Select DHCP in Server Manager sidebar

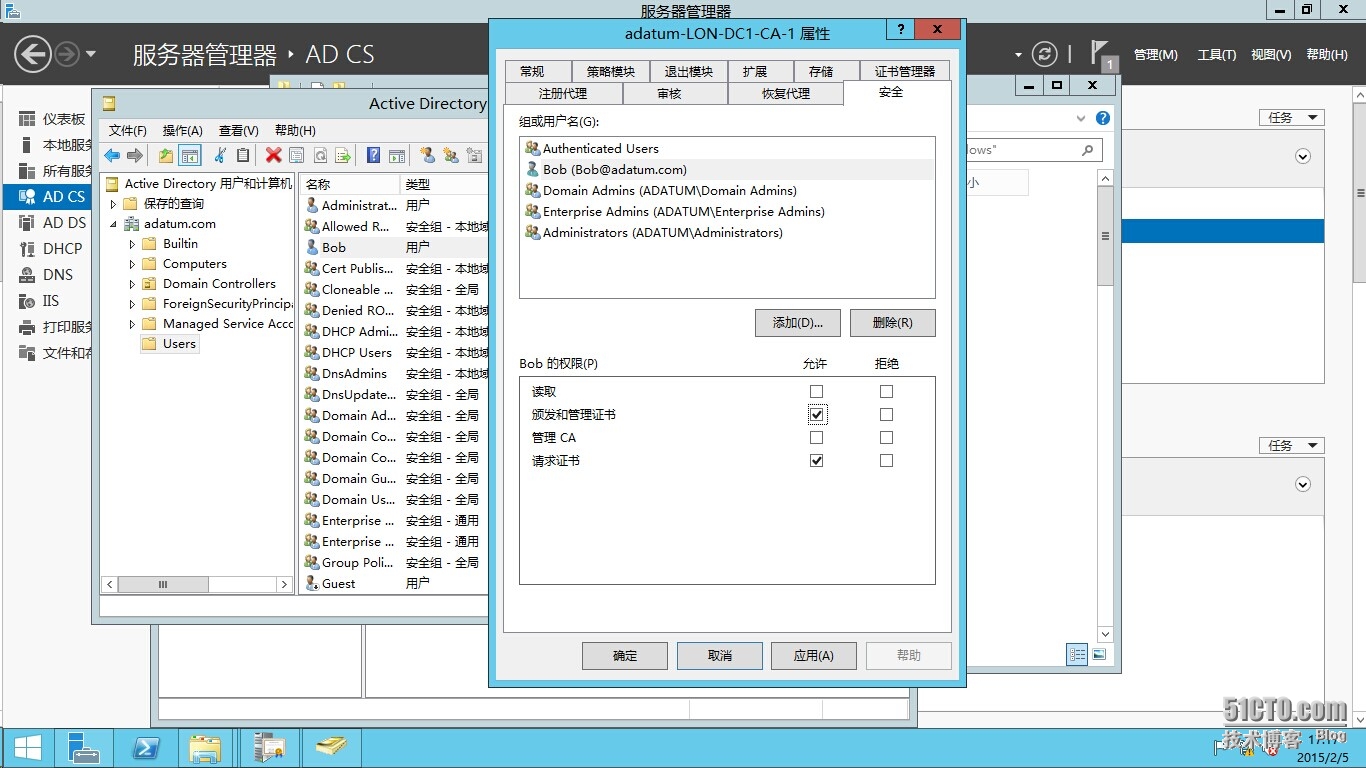coord(62,249)
